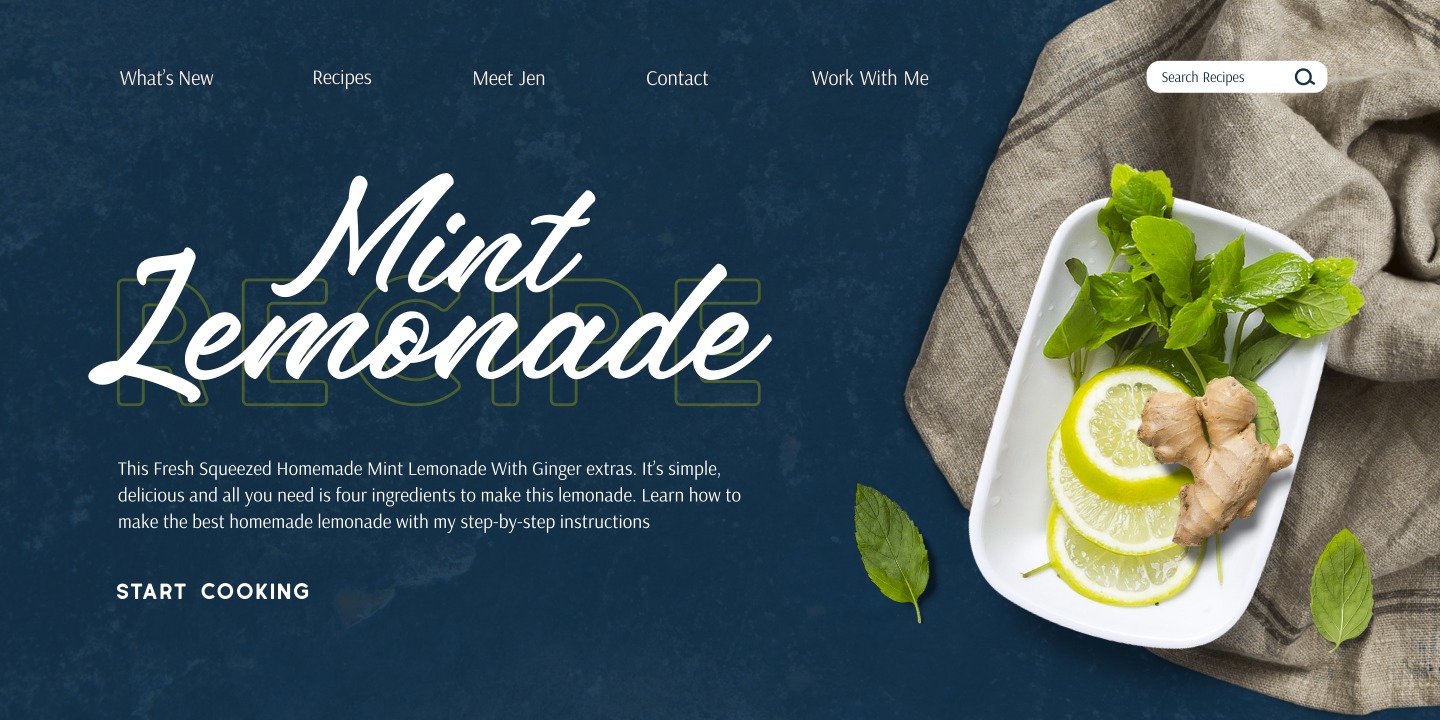Click the Mint script heading word

[x=435, y=235]
